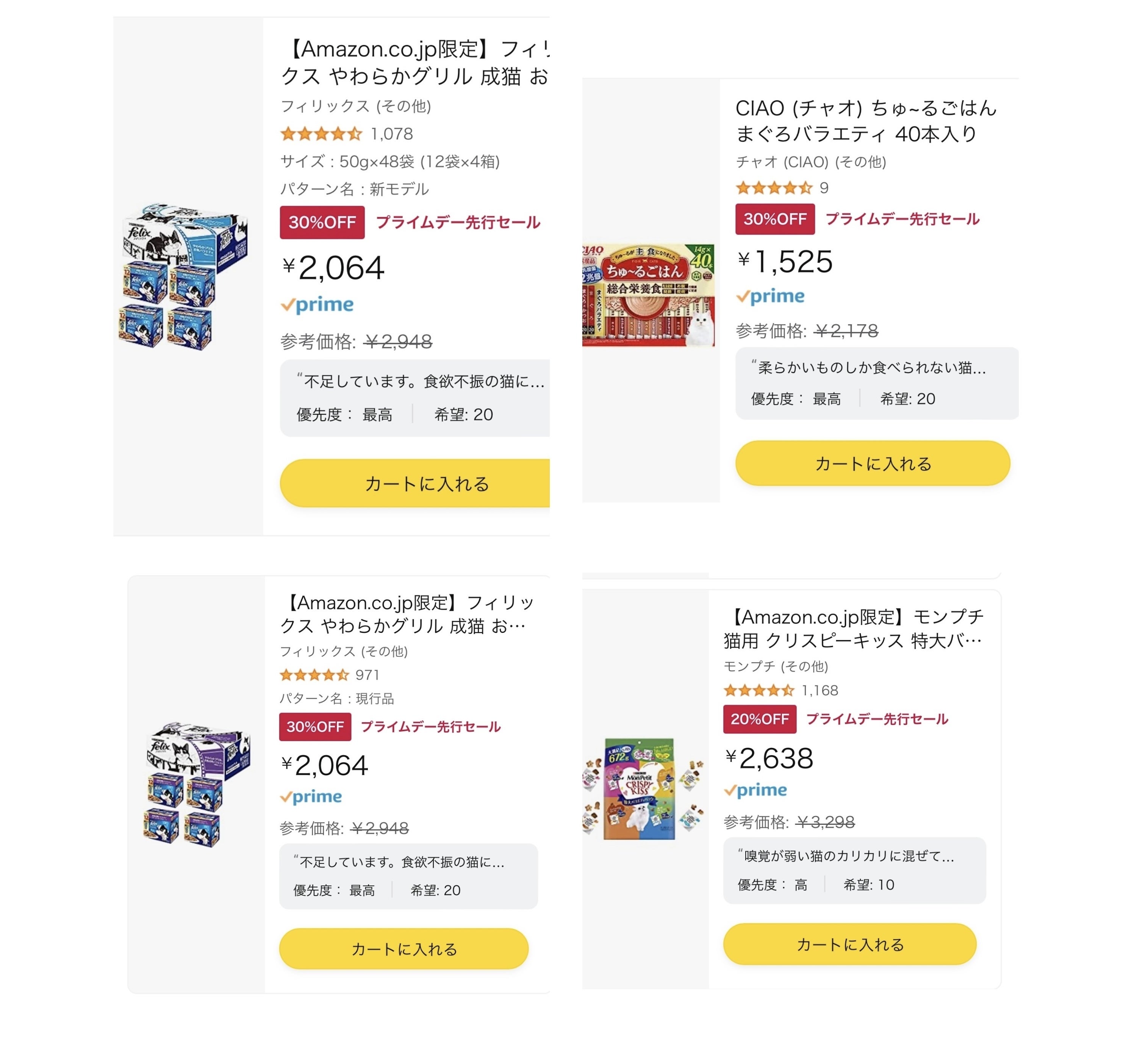Screen dimensions: 1148x1049
Task: Click star rating with 1,078 reviews
Action: tap(321, 134)
